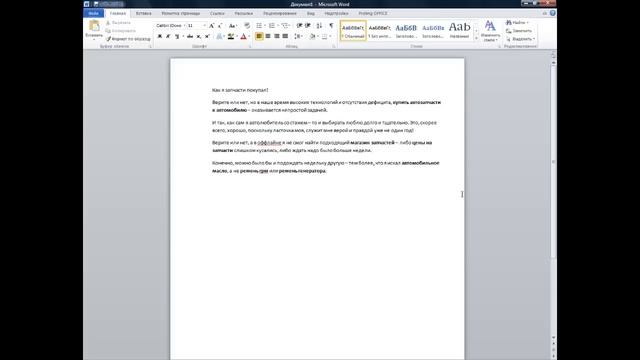640x360 pixels.
Task: Open the Font dialog launcher
Action: (x=250, y=47)
